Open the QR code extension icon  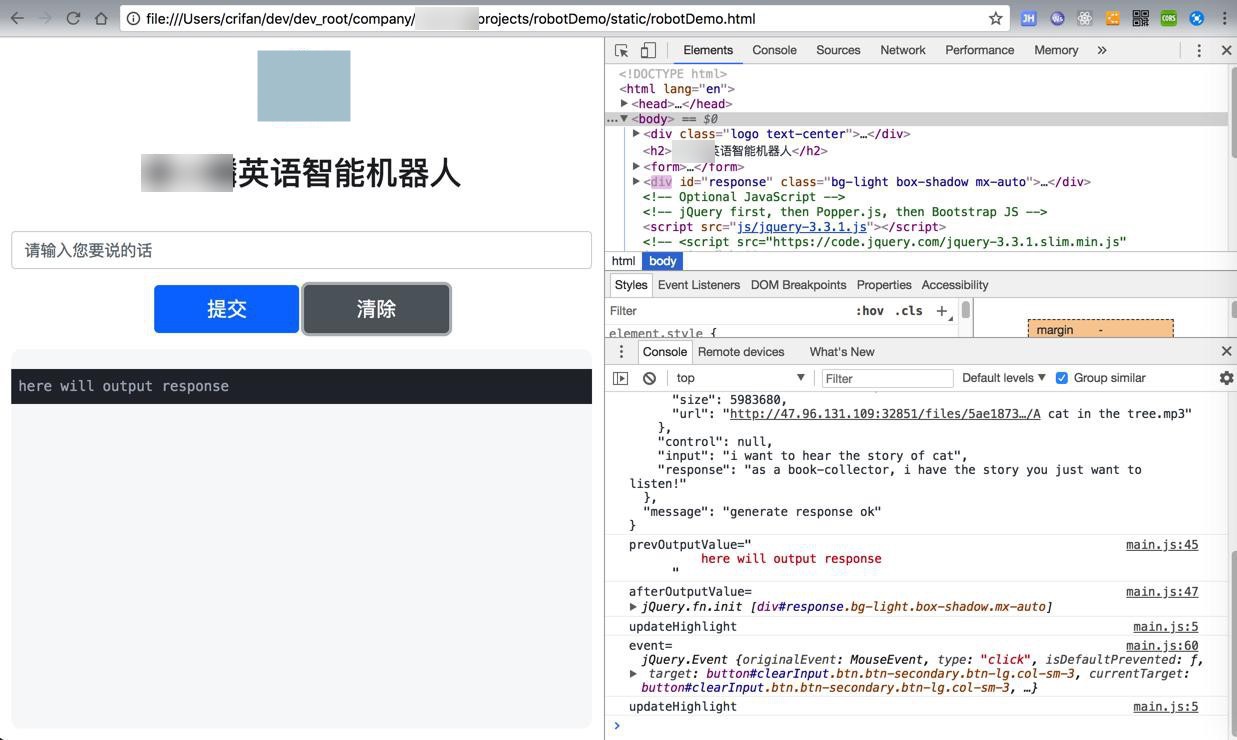[1140, 18]
